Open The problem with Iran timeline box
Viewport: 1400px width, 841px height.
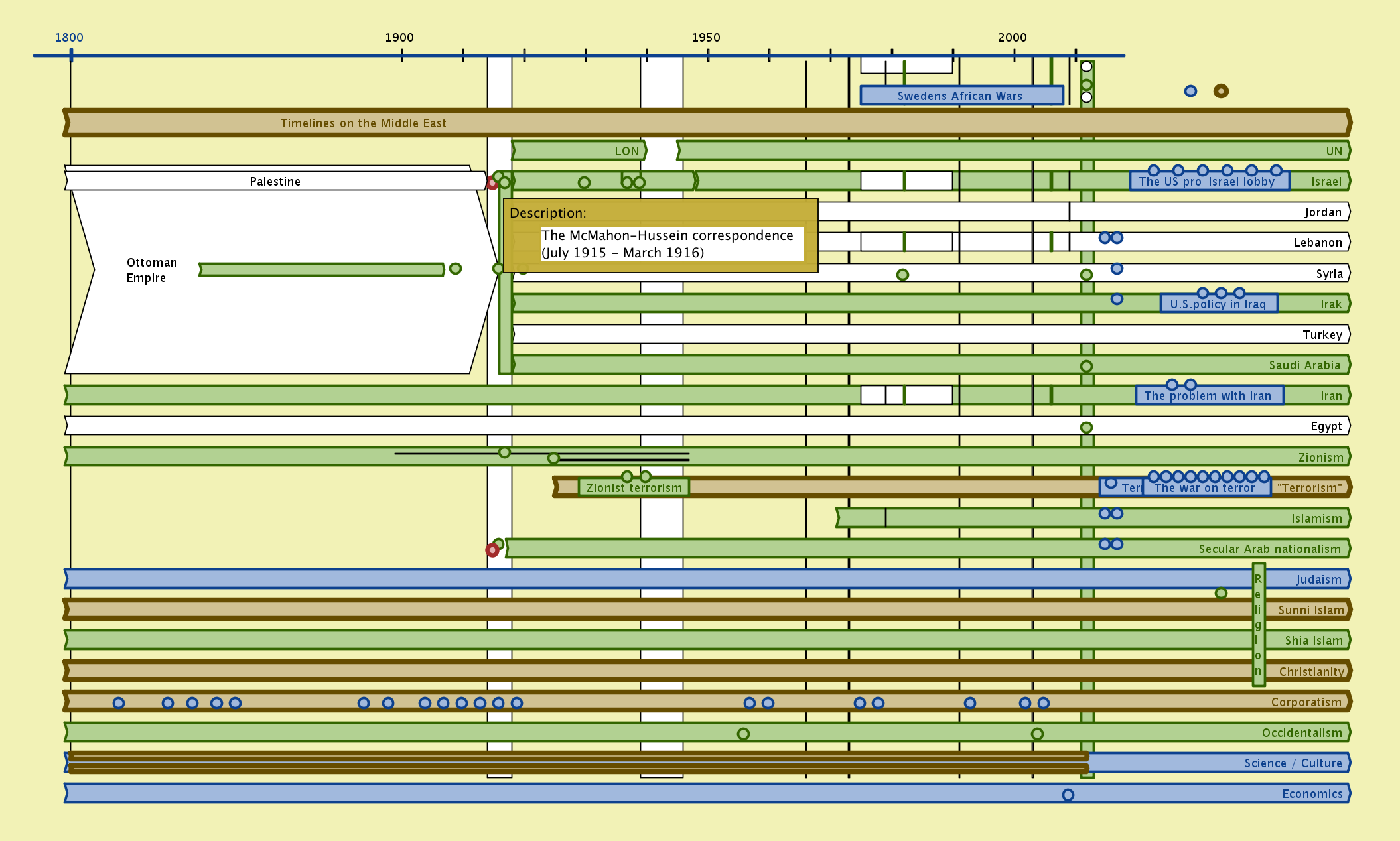point(1208,396)
